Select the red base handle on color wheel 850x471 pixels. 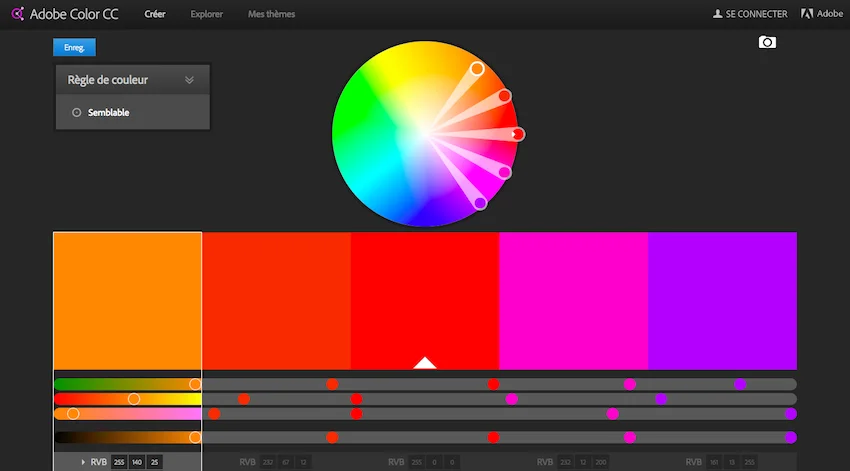coord(518,134)
